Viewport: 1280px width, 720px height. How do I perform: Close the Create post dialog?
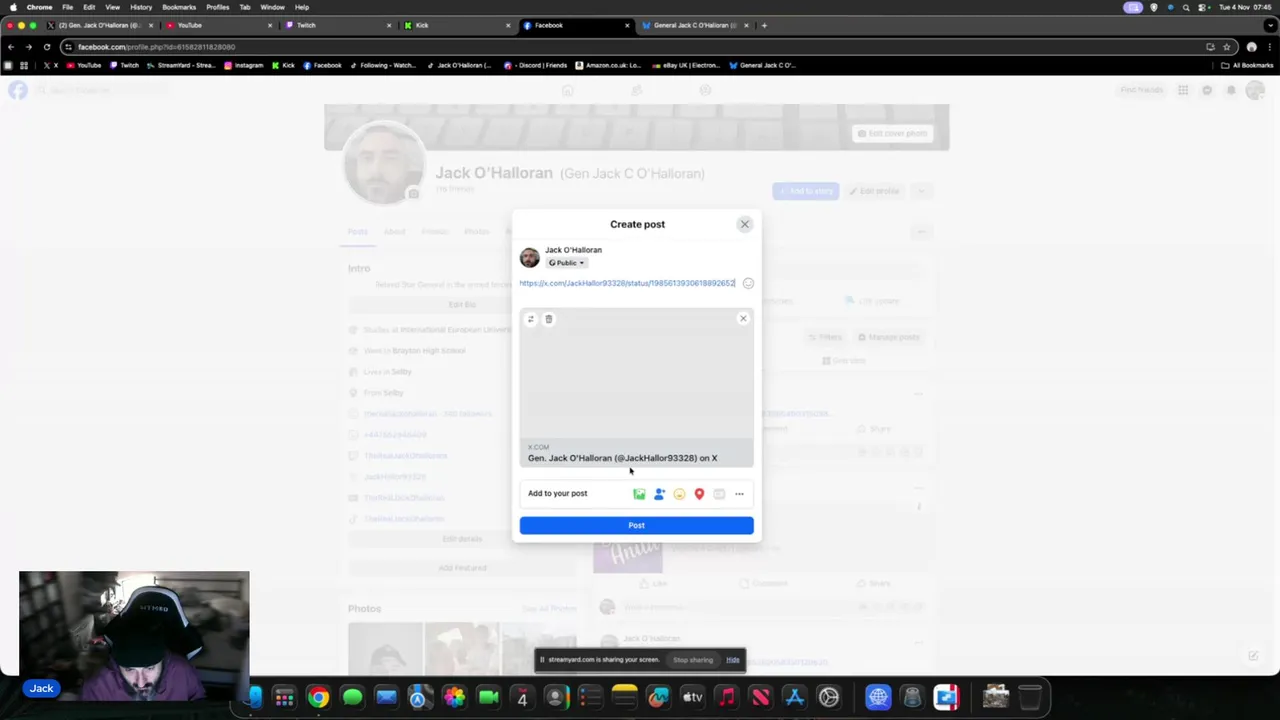744,224
